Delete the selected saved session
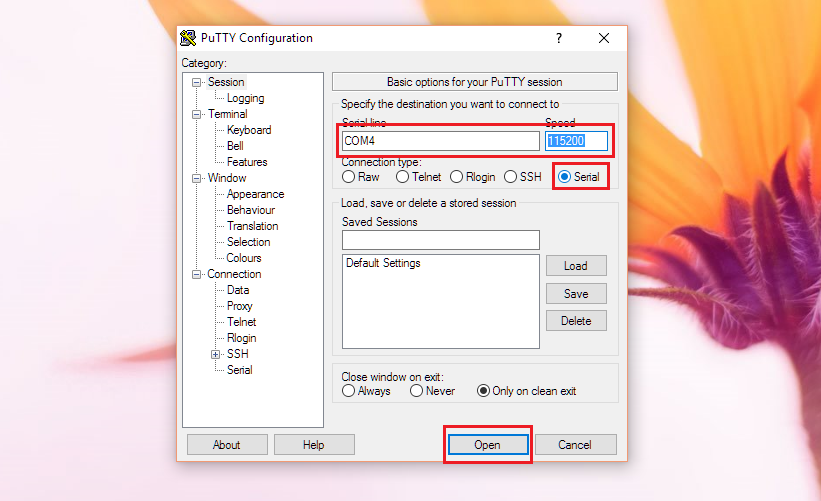This screenshot has width=821, height=501. (x=576, y=321)
